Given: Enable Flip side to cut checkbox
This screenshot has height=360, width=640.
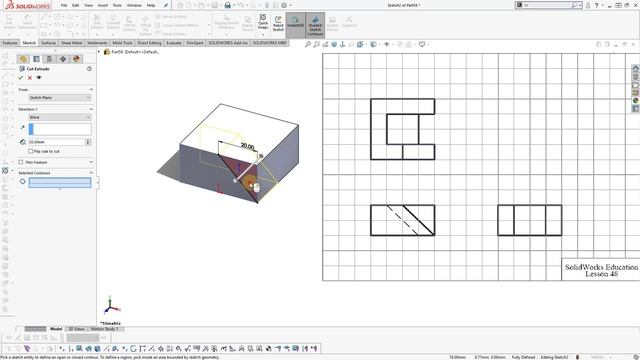Looking at the screenshot, I should pos(31,151).
